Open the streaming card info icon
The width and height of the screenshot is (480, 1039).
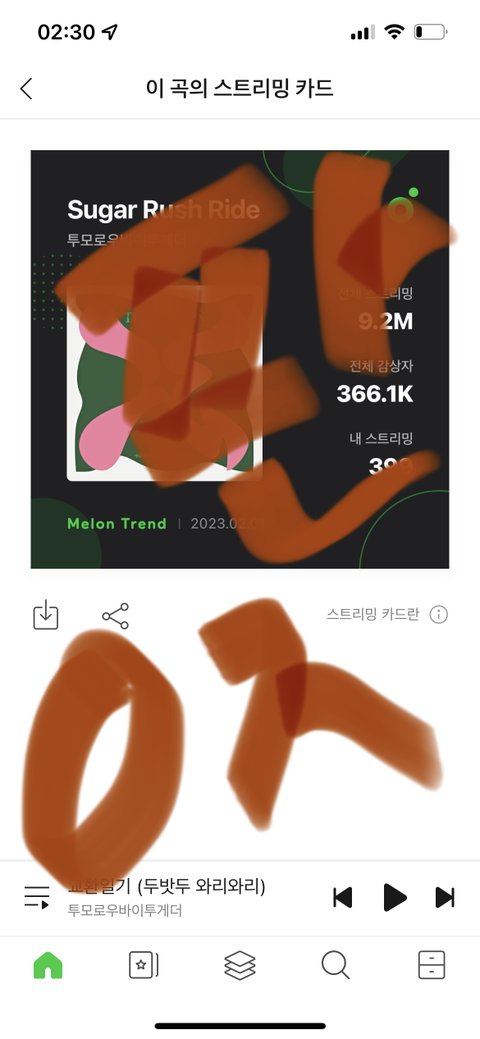coord(439,614)
